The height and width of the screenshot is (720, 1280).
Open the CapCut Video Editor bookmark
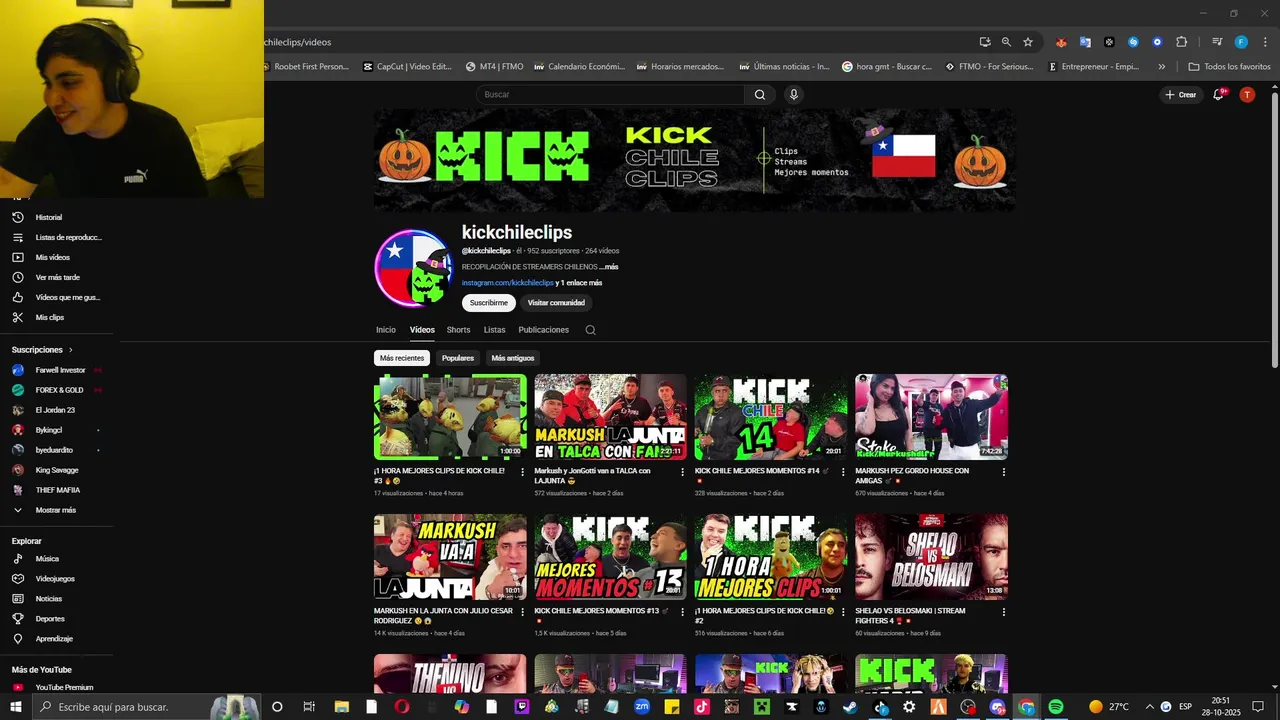pos(407,67)
